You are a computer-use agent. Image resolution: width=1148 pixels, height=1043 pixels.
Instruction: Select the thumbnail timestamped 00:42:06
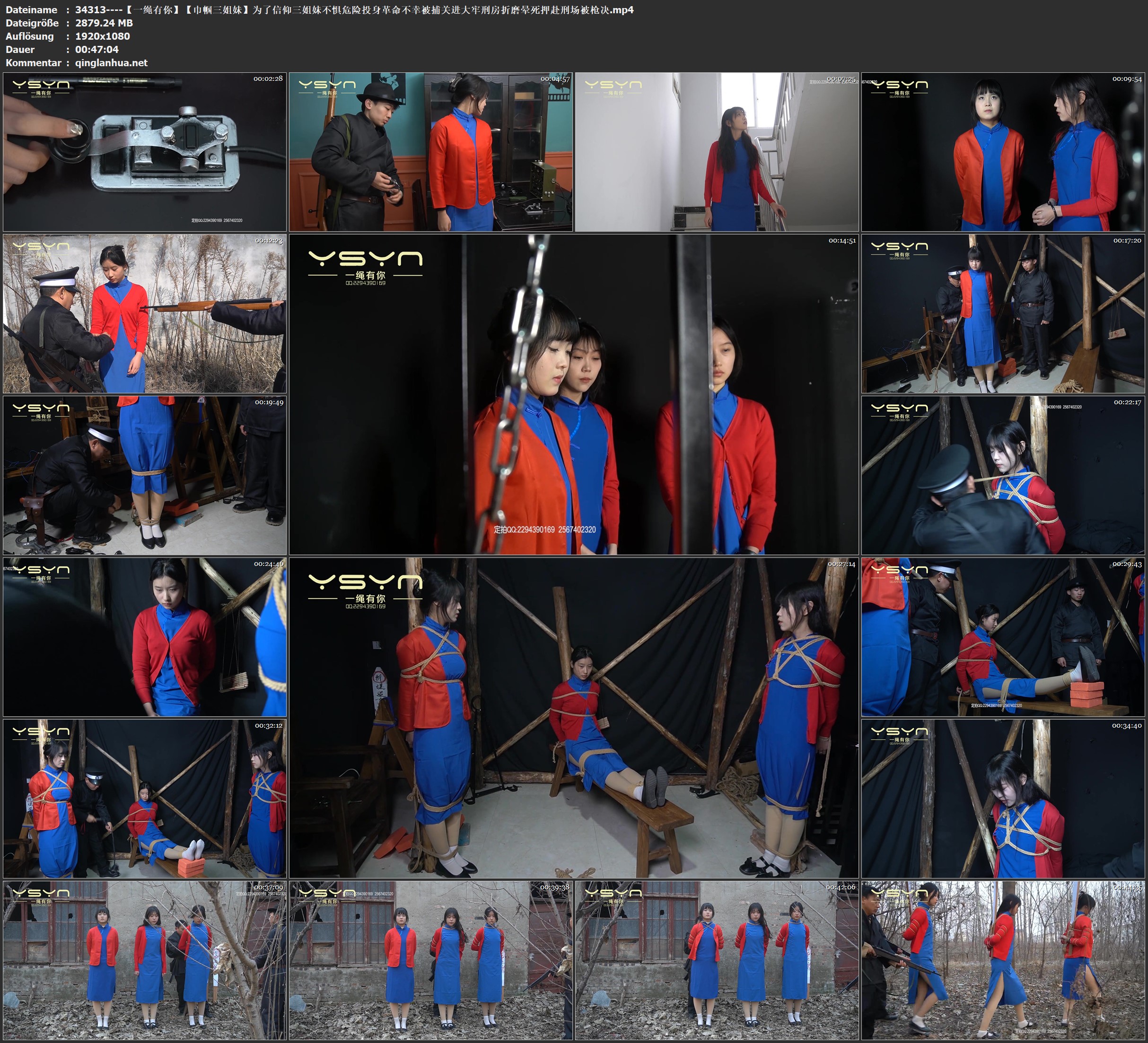pos(716,960)
